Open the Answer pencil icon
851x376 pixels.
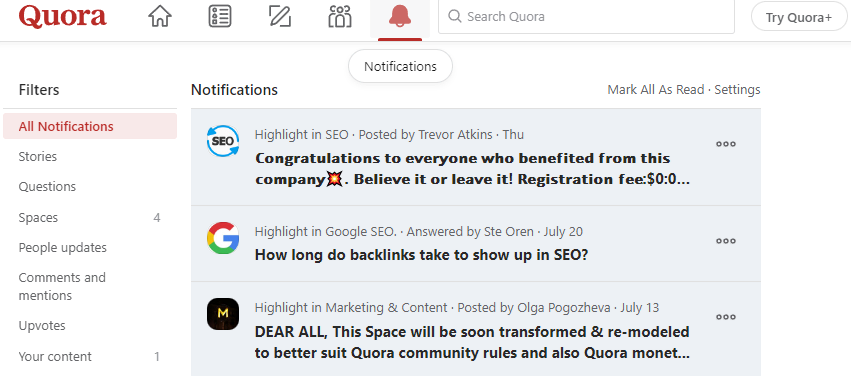280,16
